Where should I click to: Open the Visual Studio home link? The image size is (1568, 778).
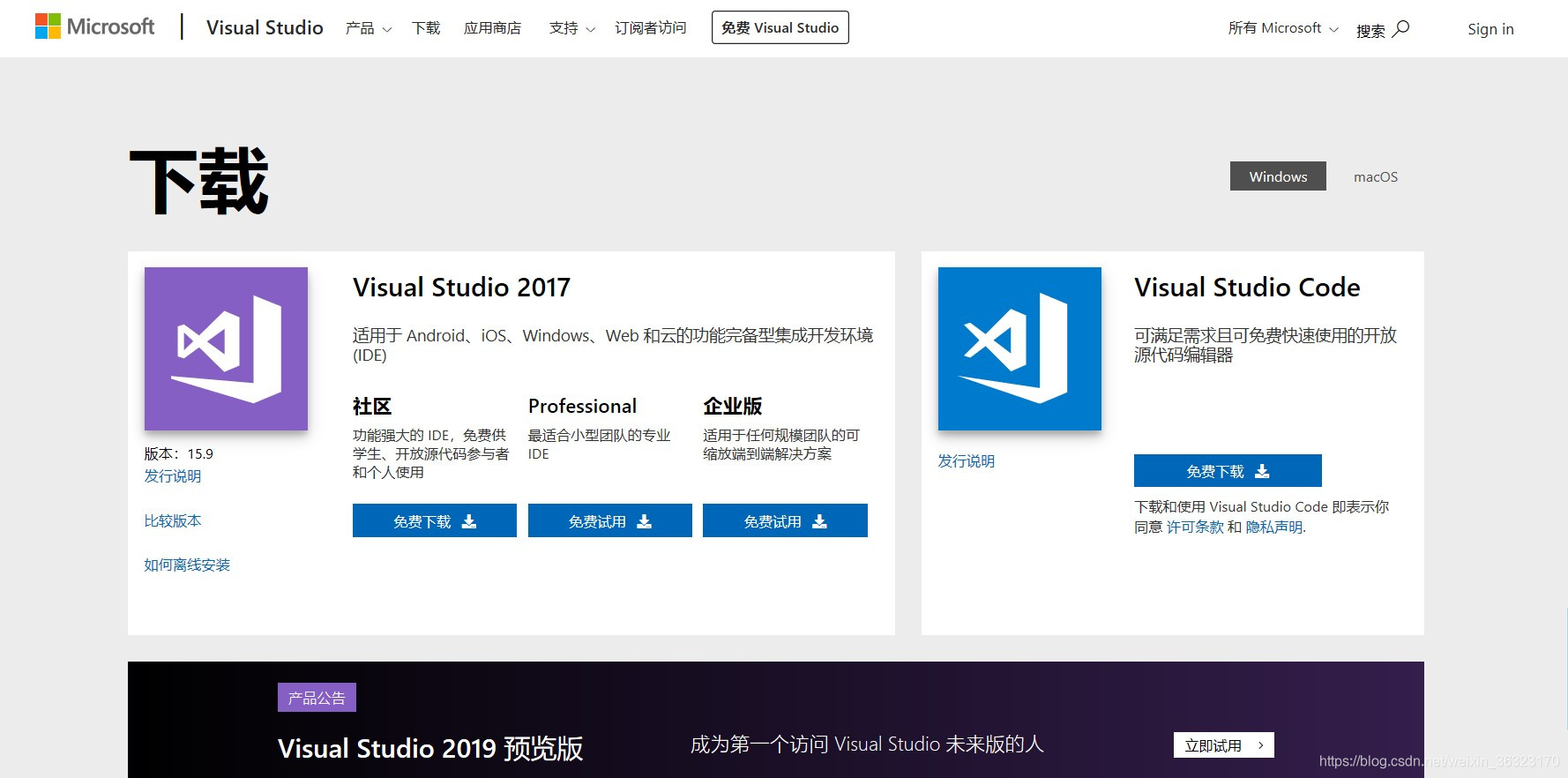point(265,27)
